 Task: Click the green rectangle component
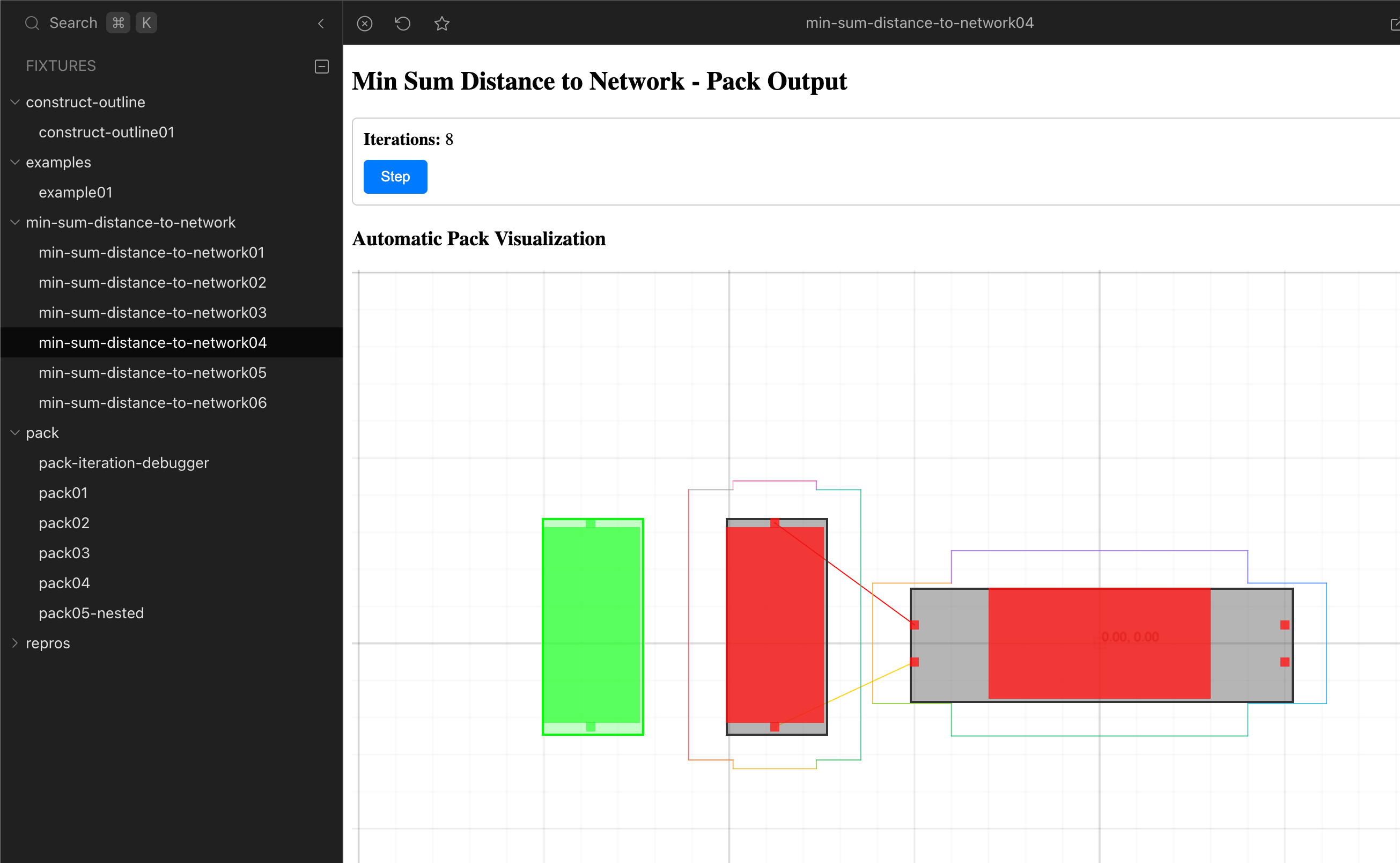[592, 626]
